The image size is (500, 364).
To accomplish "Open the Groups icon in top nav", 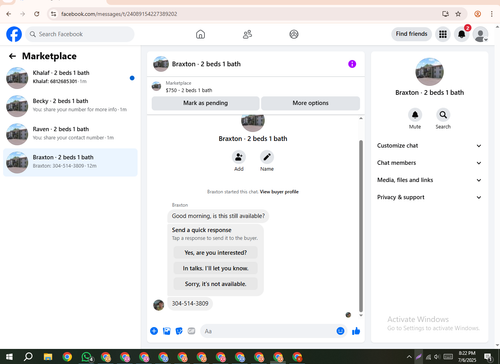I will [x=294, y=34].
